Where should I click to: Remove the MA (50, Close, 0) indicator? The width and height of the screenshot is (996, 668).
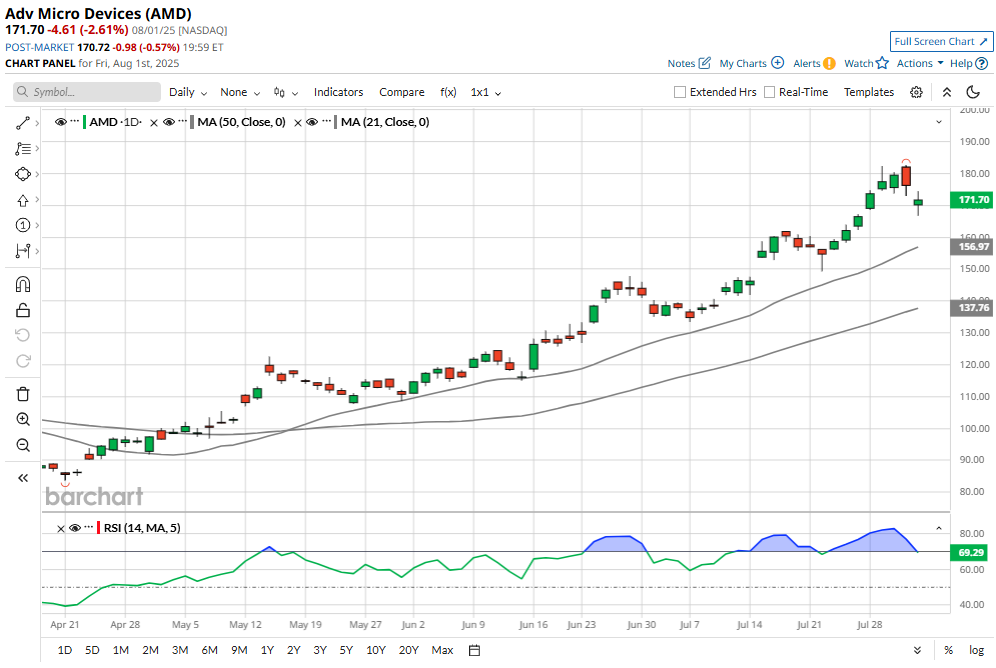(x=154, y=123)
